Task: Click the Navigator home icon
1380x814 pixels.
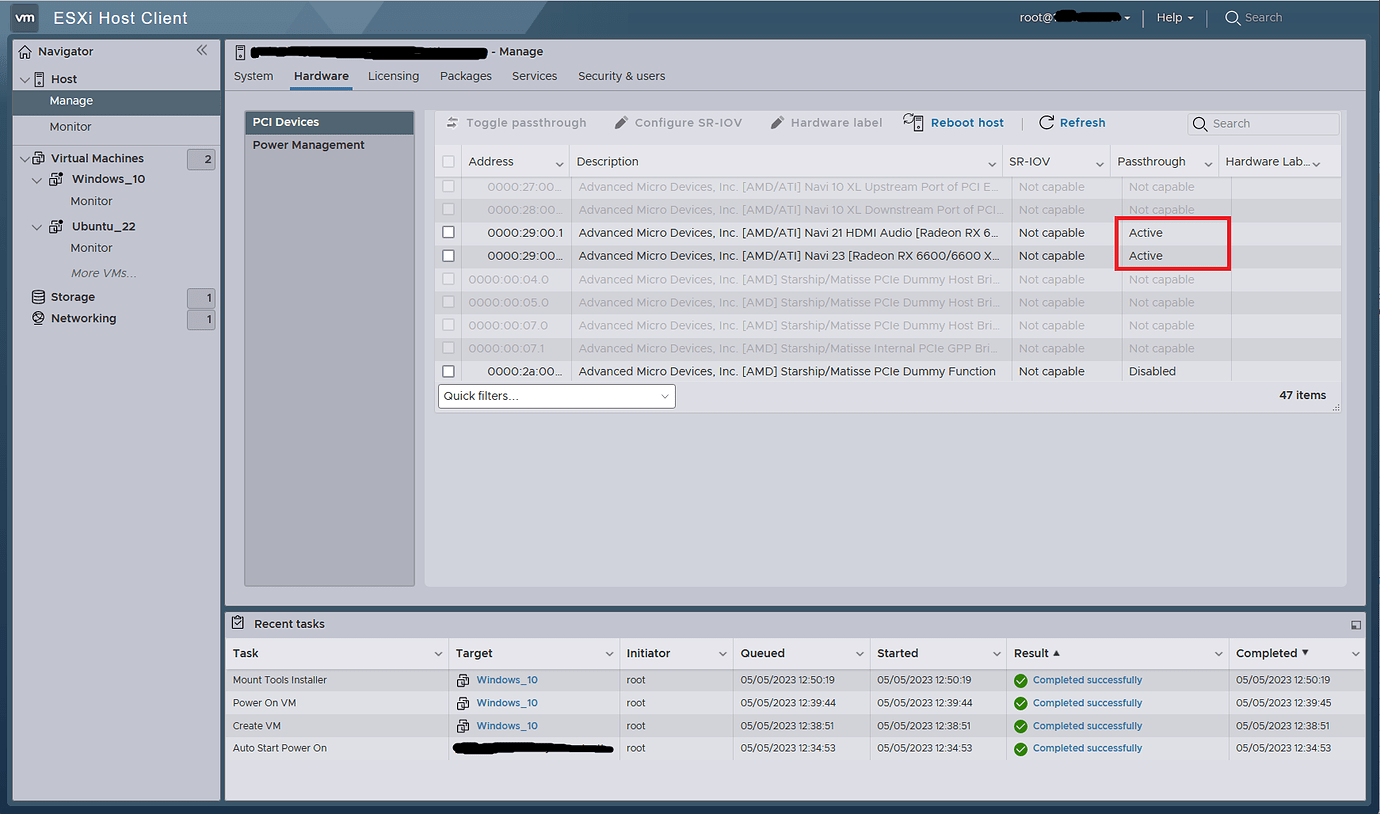Action: 25,51
